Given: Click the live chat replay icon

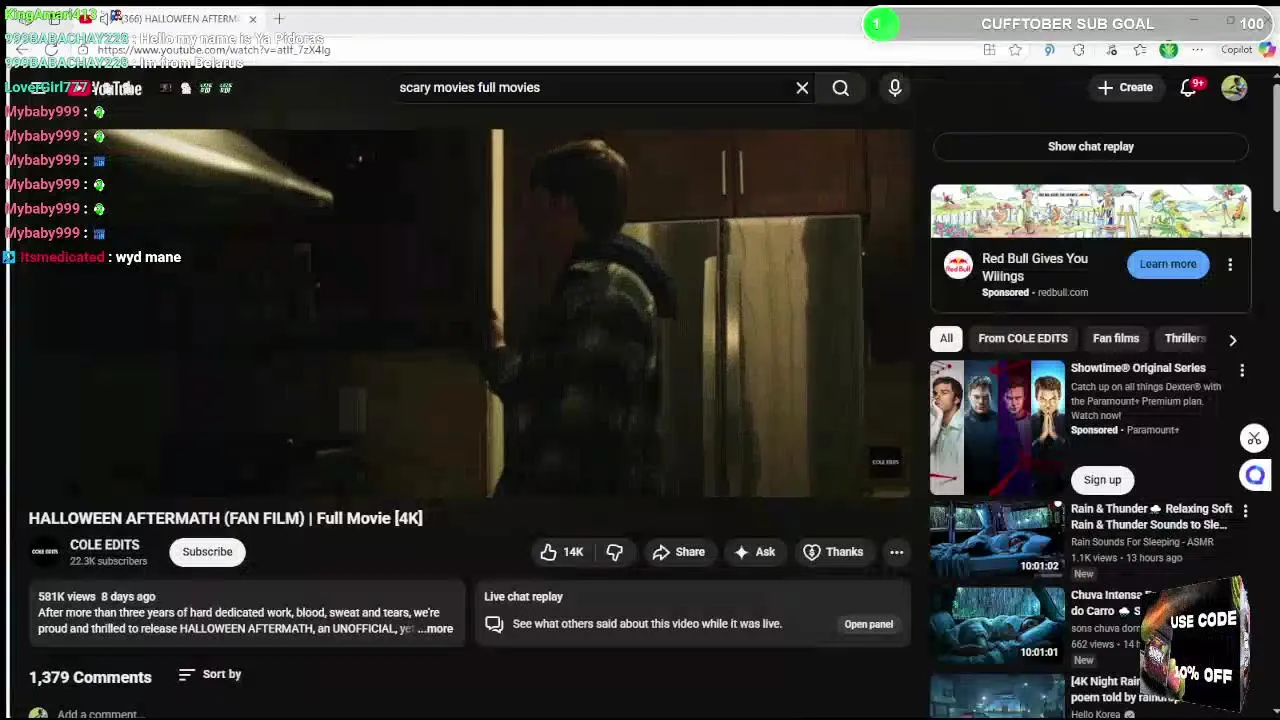Looking at the screenshot, I should click(x=494, y=624).
